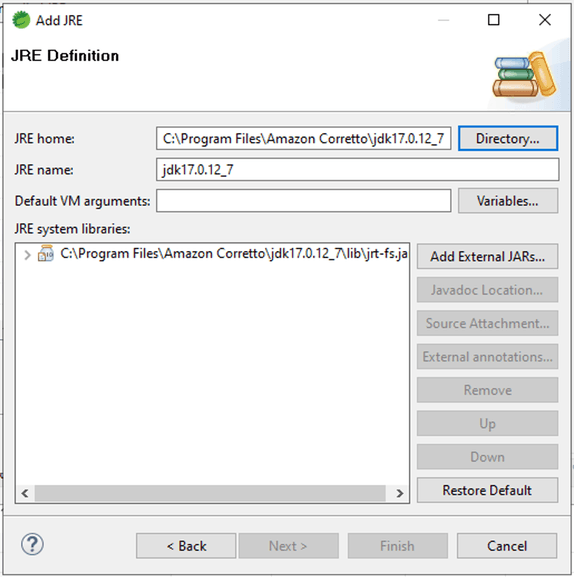Maximize the Add JRE window
574x577 pixels.
493,20
